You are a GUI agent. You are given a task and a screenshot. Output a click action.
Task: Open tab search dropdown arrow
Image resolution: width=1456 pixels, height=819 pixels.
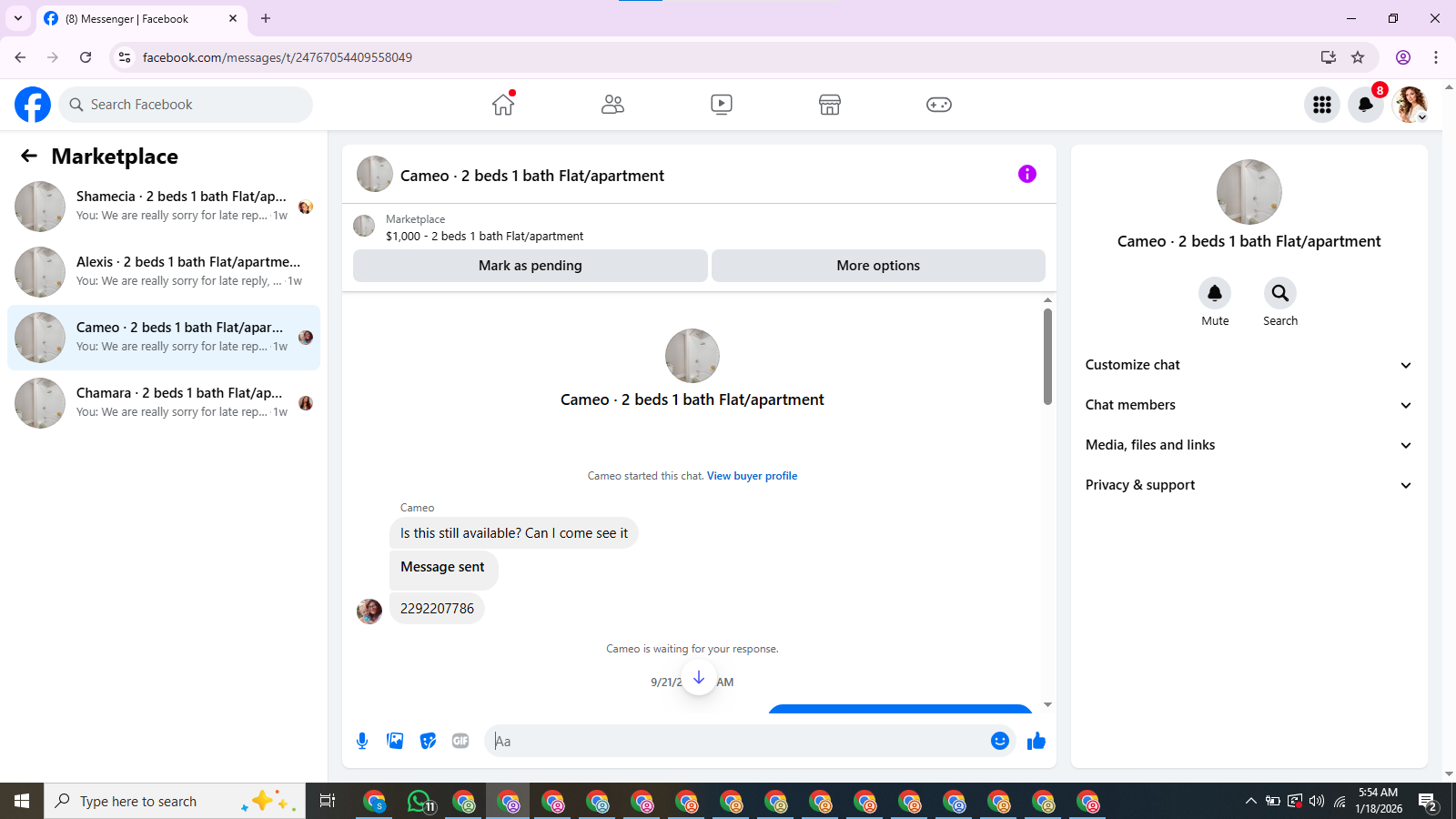(x=18, y=18)
